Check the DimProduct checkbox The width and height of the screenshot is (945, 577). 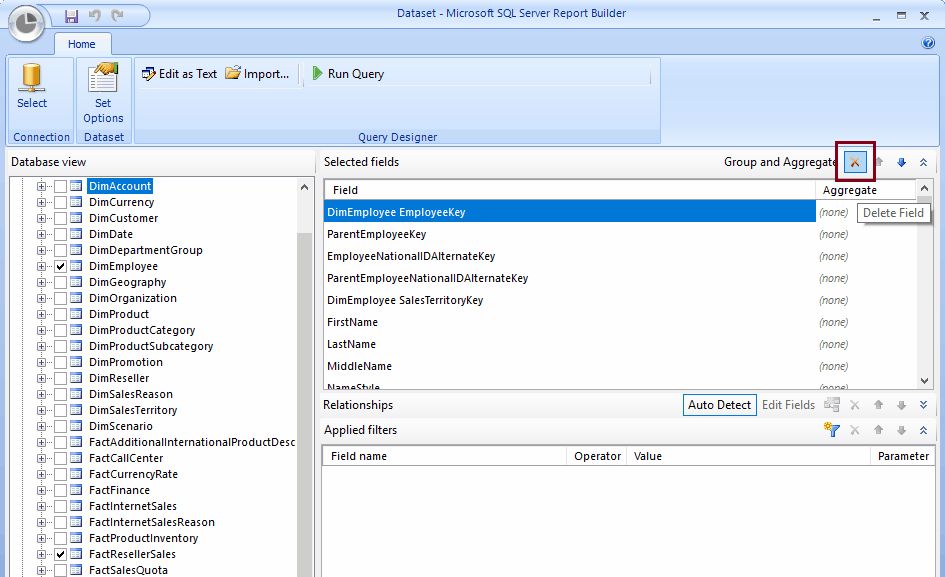coord(60,314)
